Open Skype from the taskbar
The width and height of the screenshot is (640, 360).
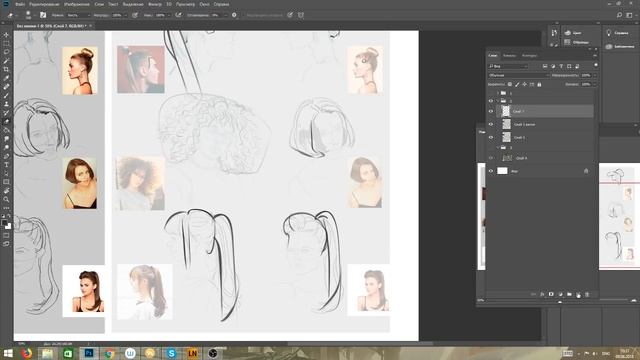pos(171,353)
